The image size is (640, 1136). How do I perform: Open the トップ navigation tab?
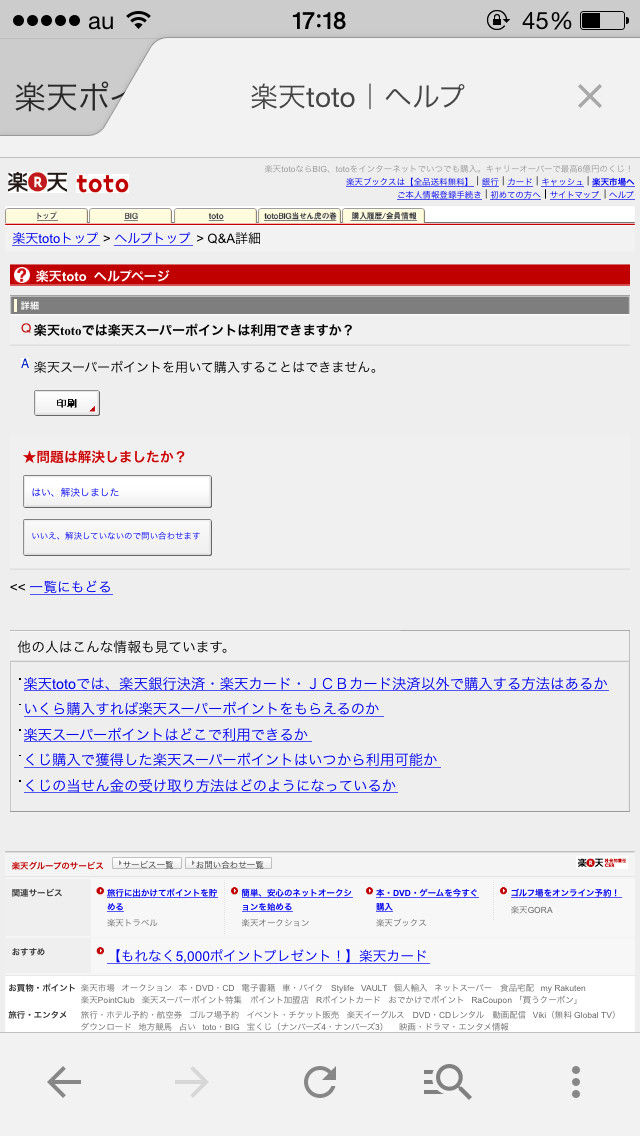pyautogui.click(x=46, y=216)
